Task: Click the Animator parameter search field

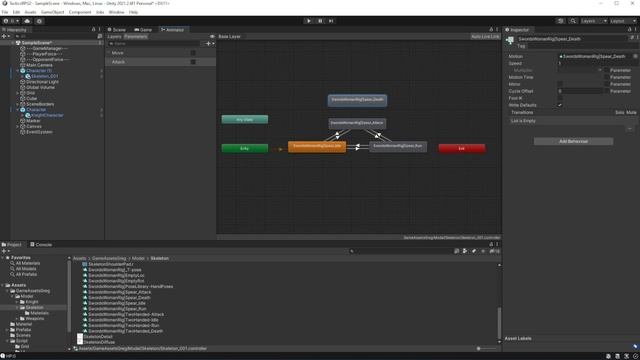Action: pos(154,44)
